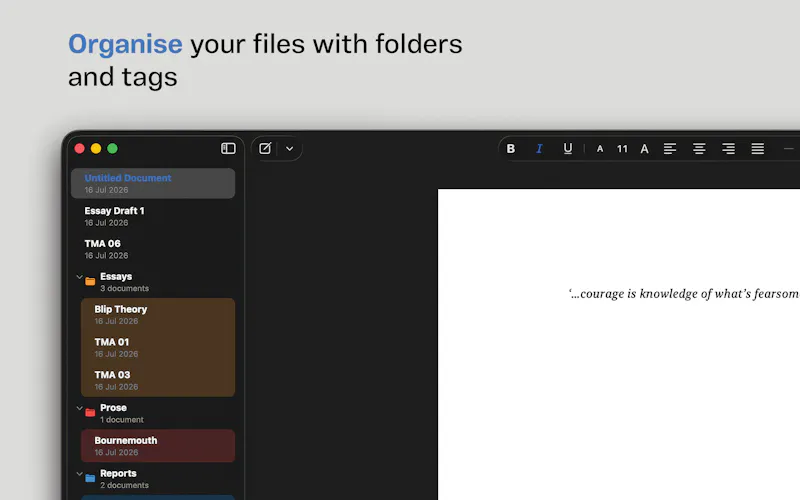Screen dimensions: 800x500
Task: Align text right
Action: coord(728,148)
